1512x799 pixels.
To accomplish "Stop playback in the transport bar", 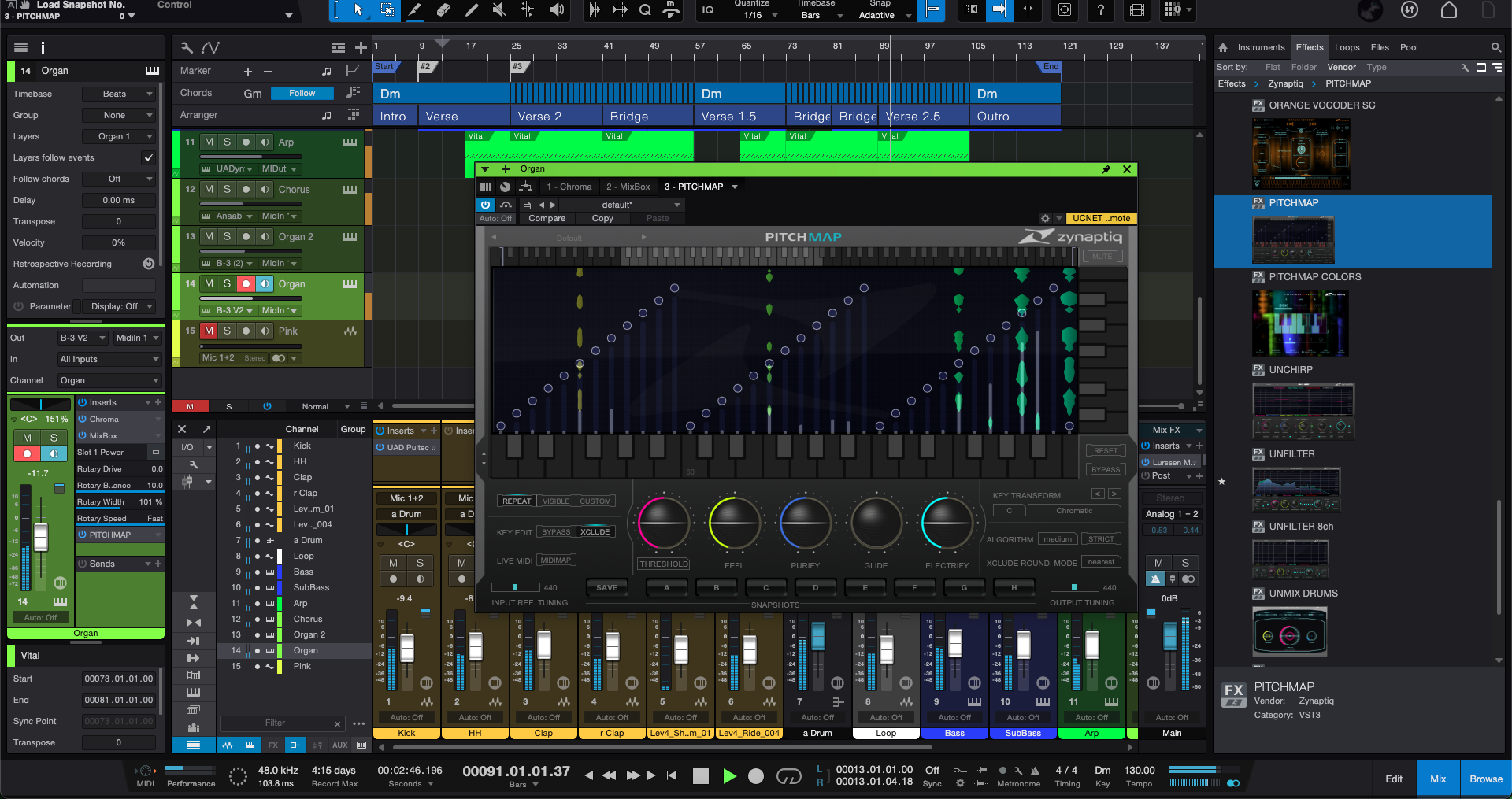I will (x=700, y=776).
